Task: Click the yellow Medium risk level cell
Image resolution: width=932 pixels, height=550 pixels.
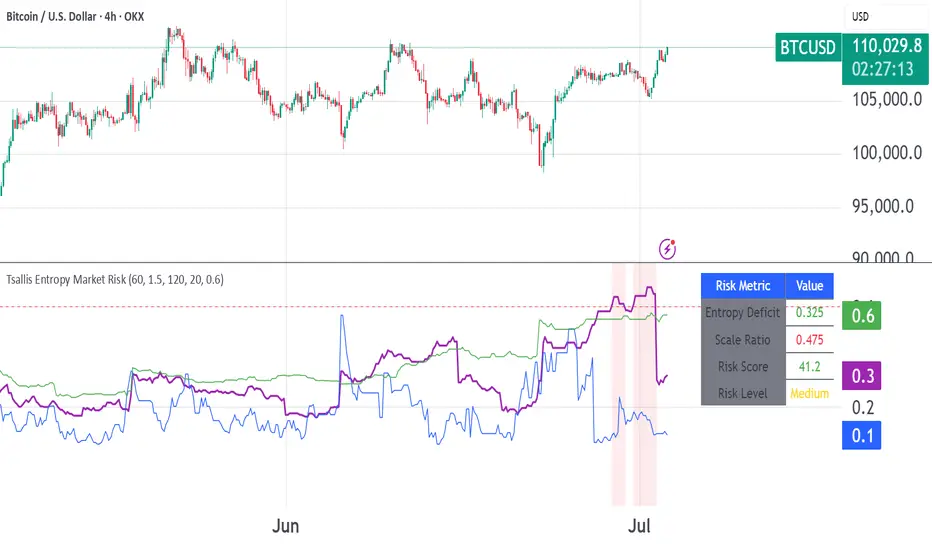Action: (809, 393)
